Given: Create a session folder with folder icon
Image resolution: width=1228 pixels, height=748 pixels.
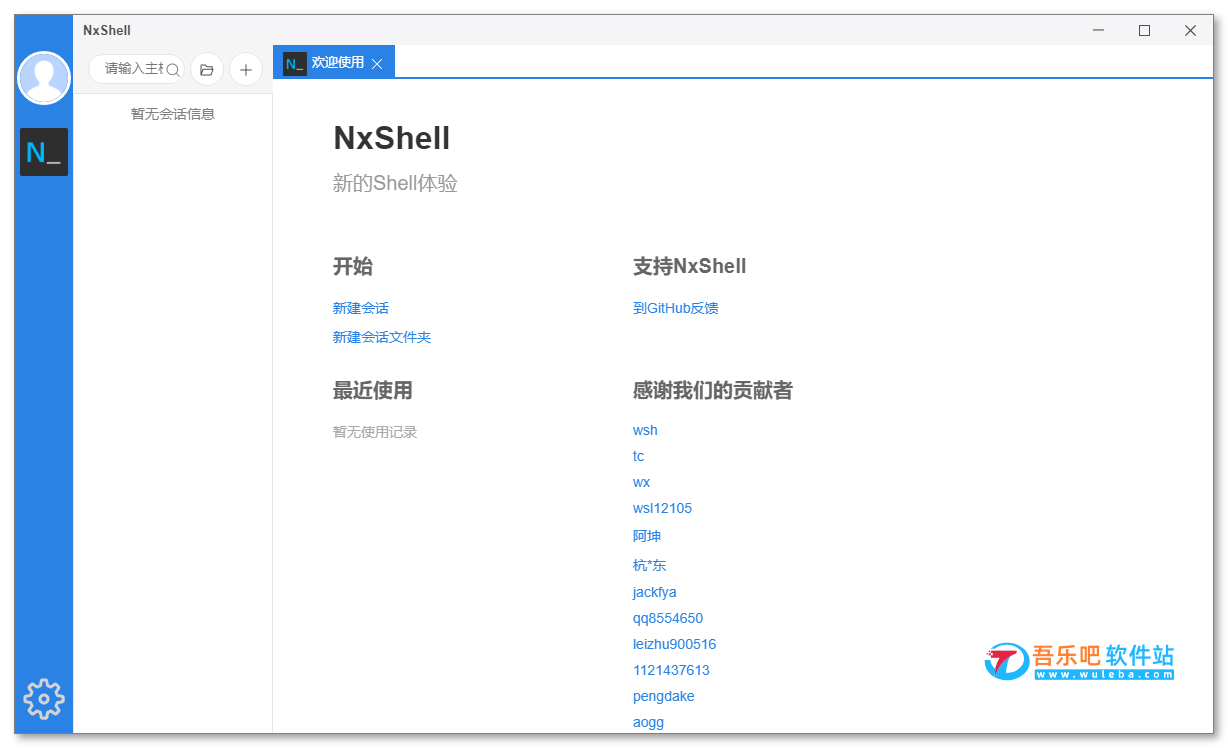Looking at the screenshot, I should [x=207, y=69].
